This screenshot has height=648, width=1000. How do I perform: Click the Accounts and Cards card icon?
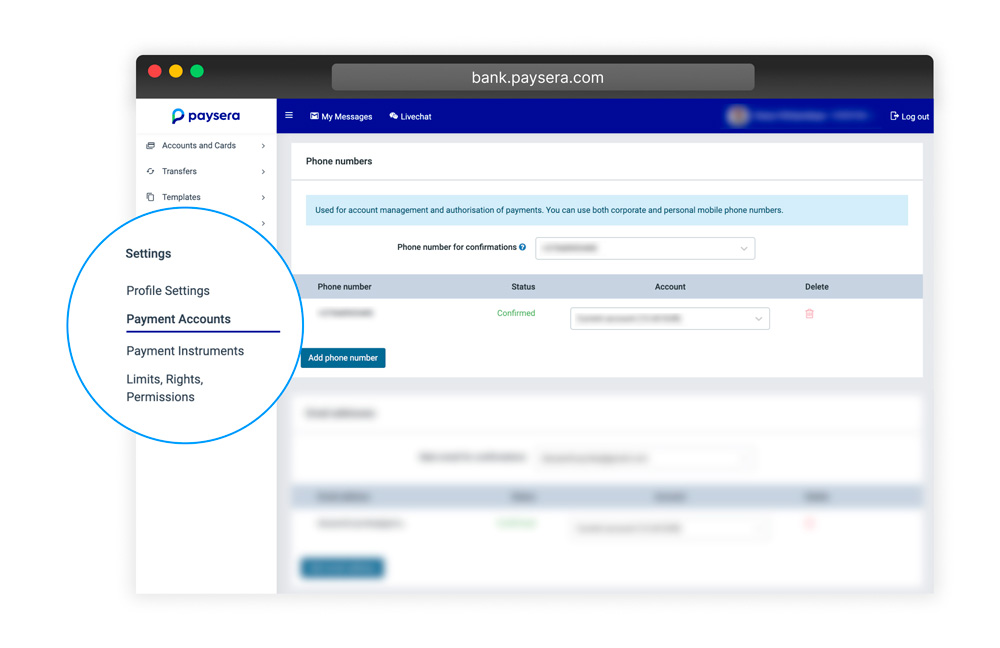[x=152, y=145]
